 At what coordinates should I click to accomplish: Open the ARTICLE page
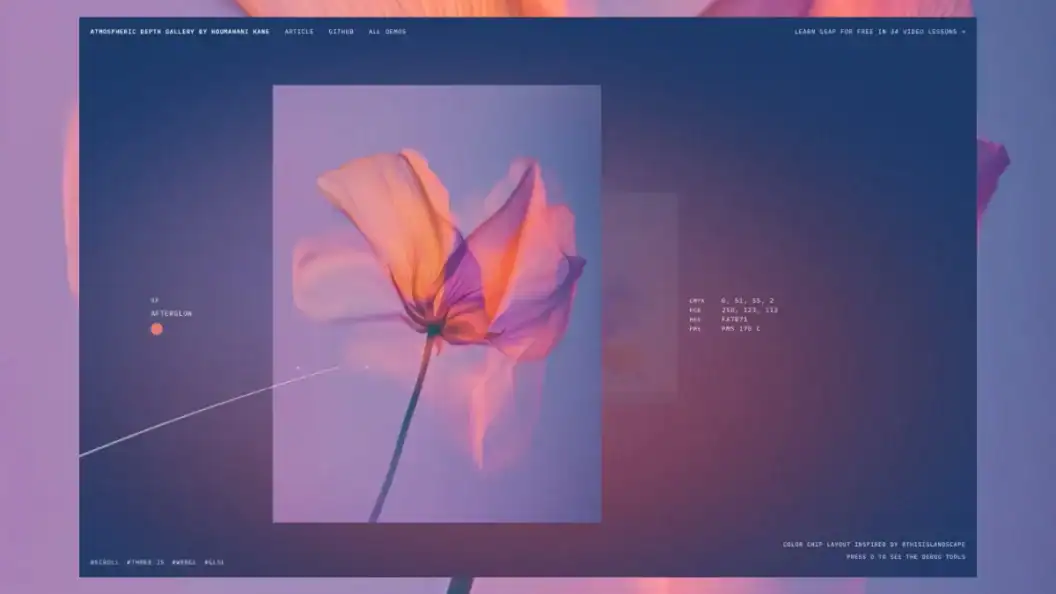coord(298,31)
